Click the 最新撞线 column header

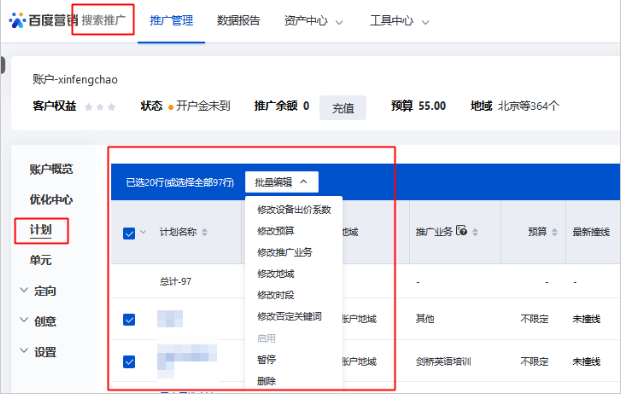pos(591,232)
